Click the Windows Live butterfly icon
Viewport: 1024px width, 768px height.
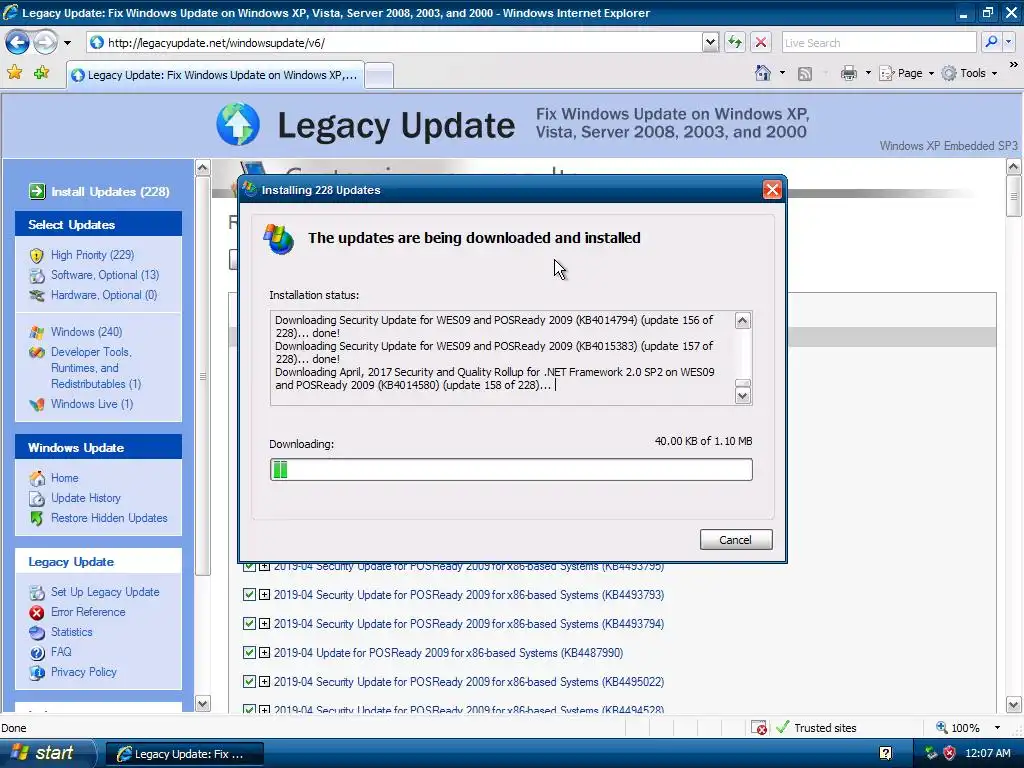[37, 404]
